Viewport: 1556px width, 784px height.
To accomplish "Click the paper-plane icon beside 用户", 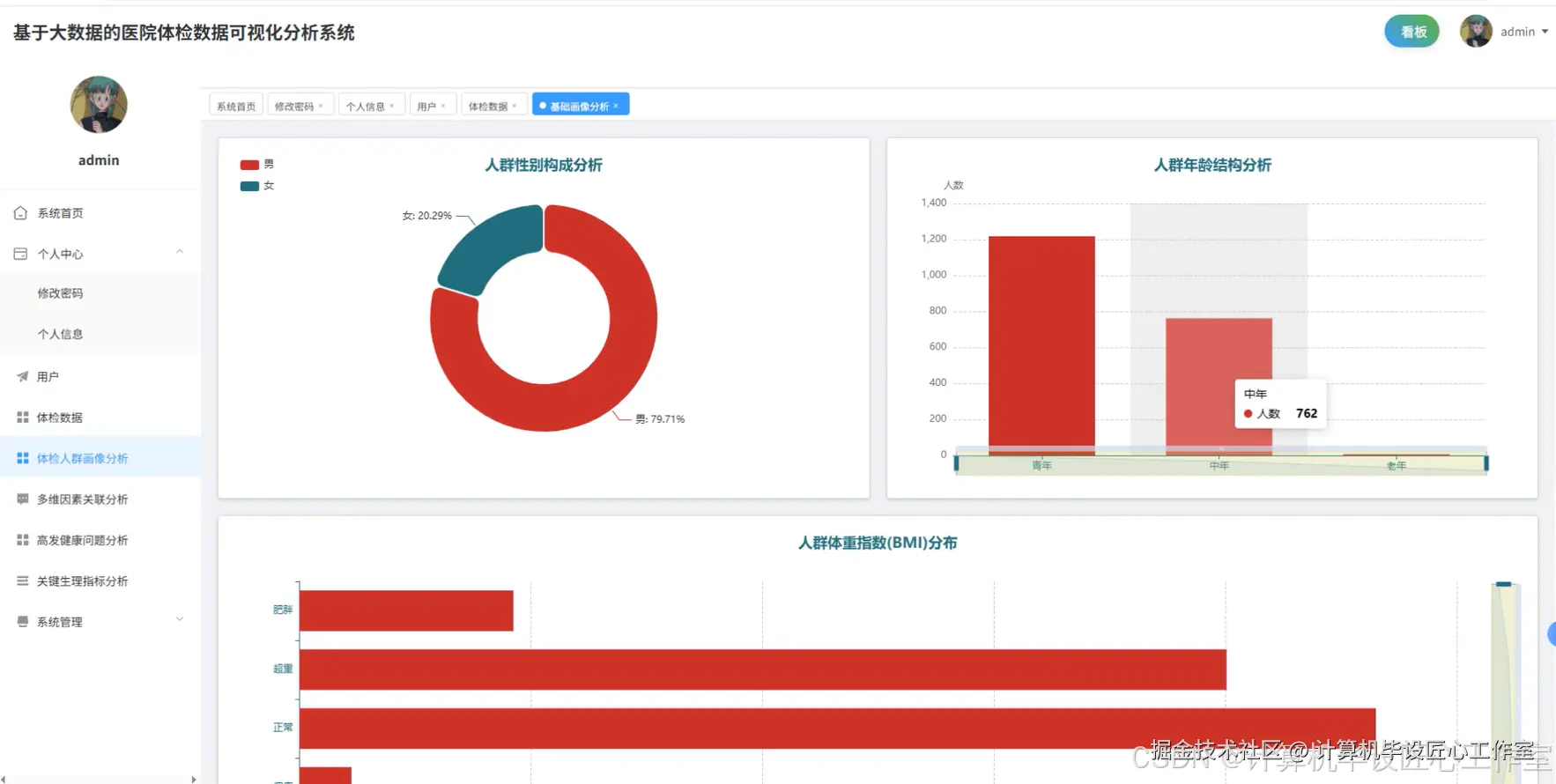I will (22, 376).
